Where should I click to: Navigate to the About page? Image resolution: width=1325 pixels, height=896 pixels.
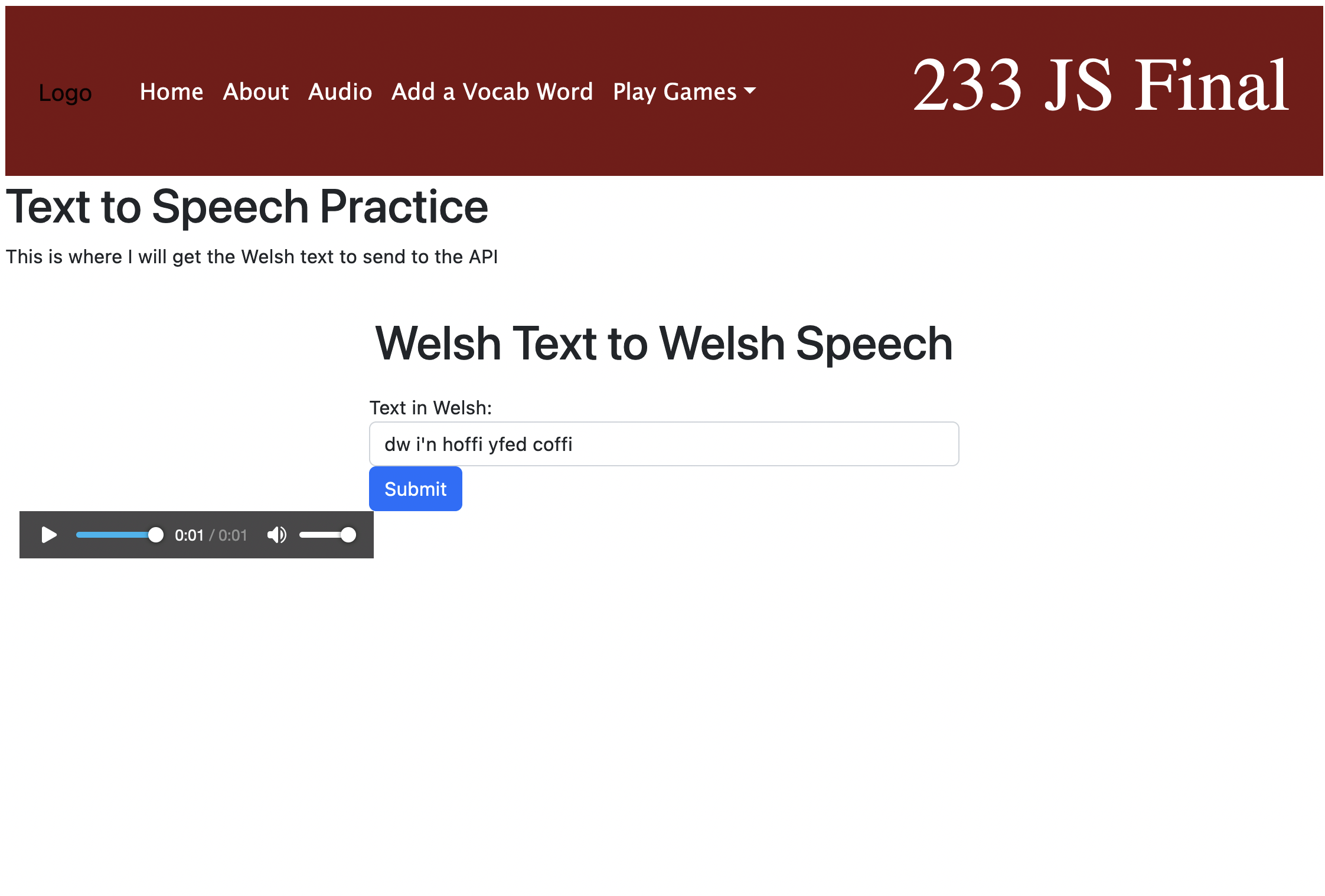tap(255, 92)
